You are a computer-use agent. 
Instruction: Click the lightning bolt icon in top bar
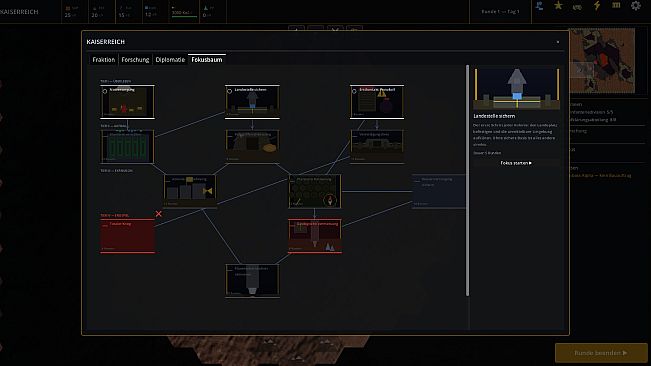tap(597, 6)
